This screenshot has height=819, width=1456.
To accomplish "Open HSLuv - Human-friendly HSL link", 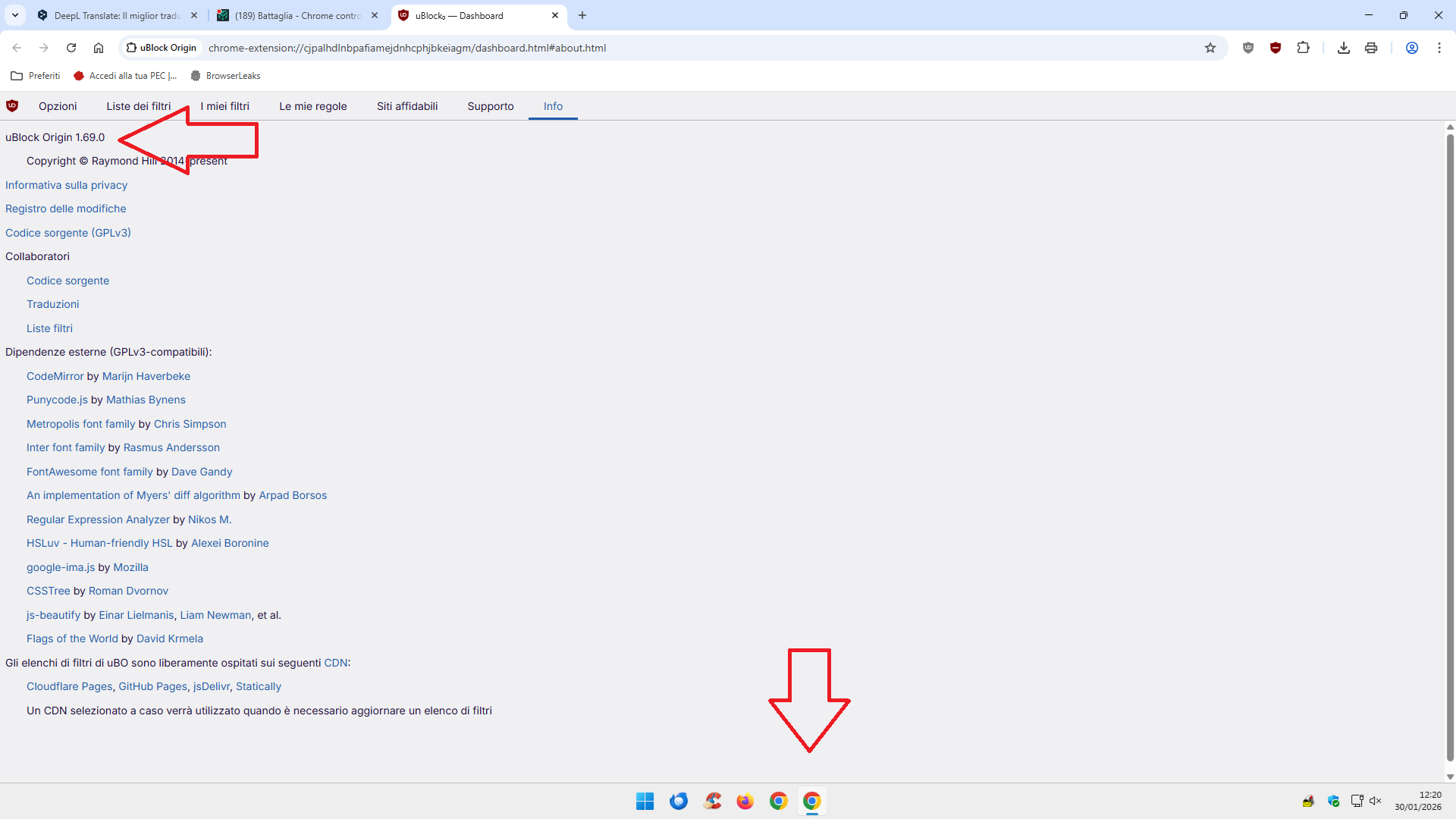I will coord(99,543).
